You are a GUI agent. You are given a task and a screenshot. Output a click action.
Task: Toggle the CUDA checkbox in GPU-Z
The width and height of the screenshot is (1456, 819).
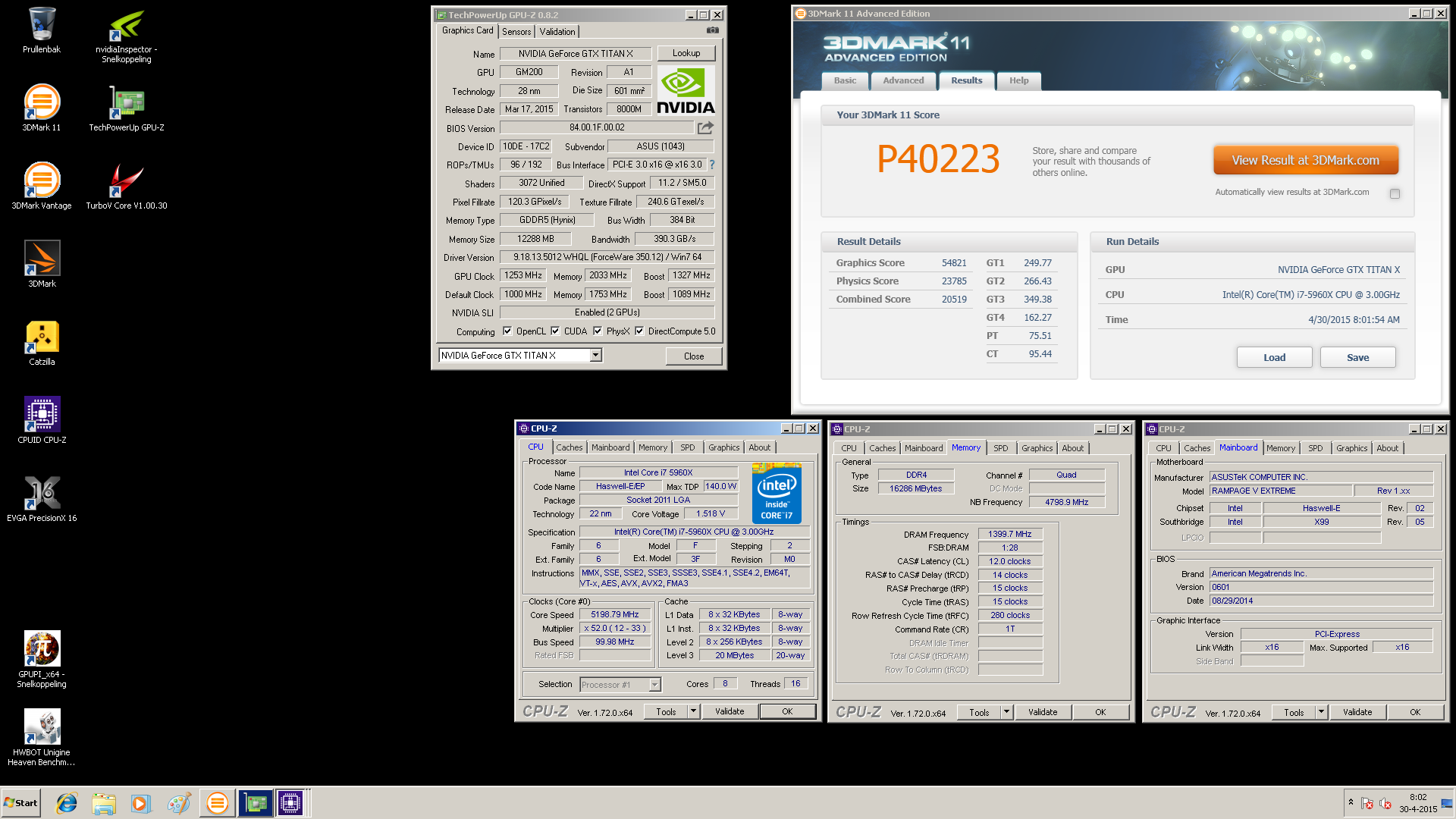pyautogui.click(x=555, y=331)
